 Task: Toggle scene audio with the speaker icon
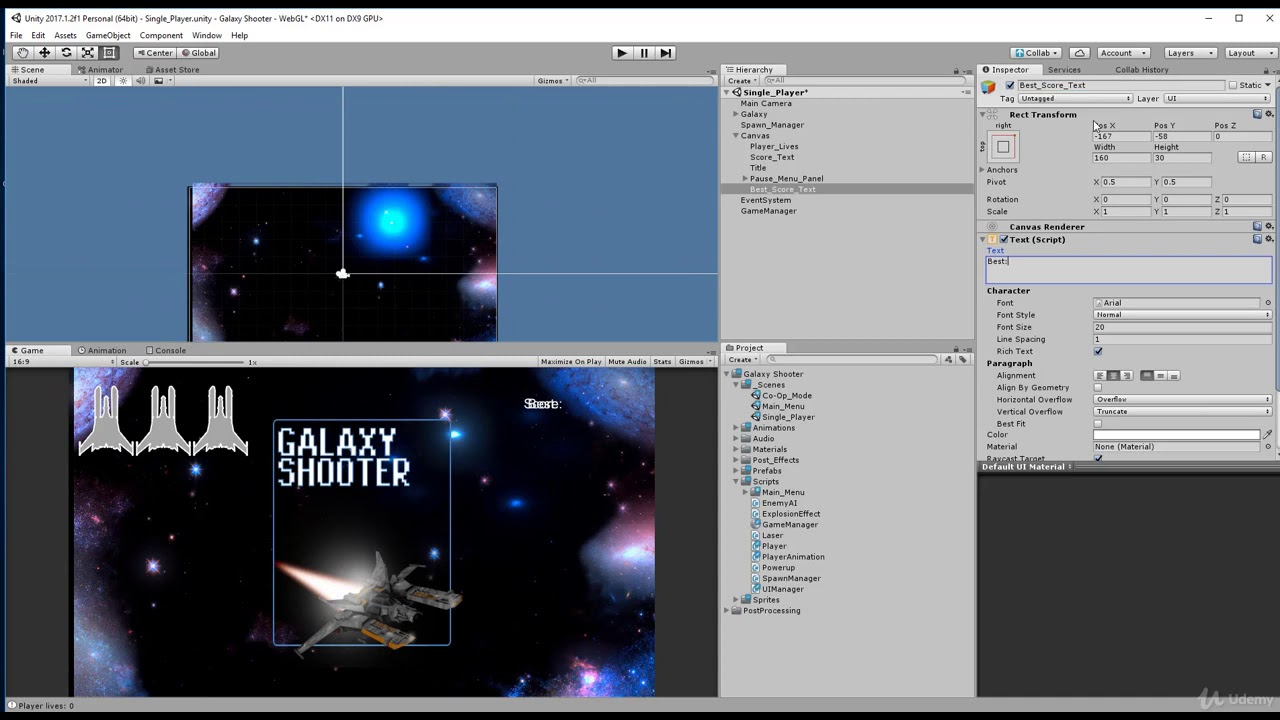pyautogui.click(x=140, y=81)
